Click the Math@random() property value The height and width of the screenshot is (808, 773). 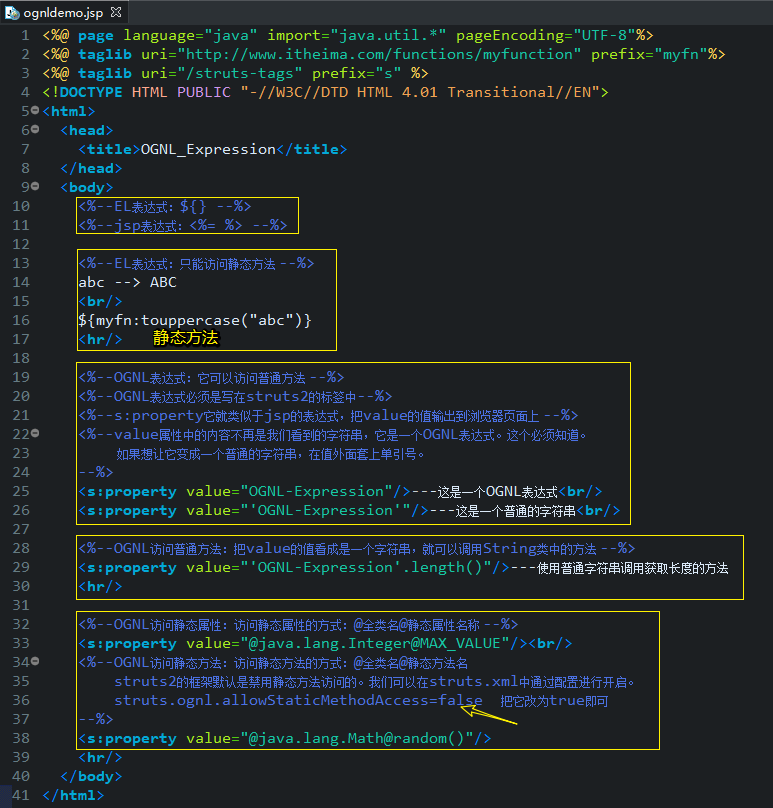tap(357, 738)
